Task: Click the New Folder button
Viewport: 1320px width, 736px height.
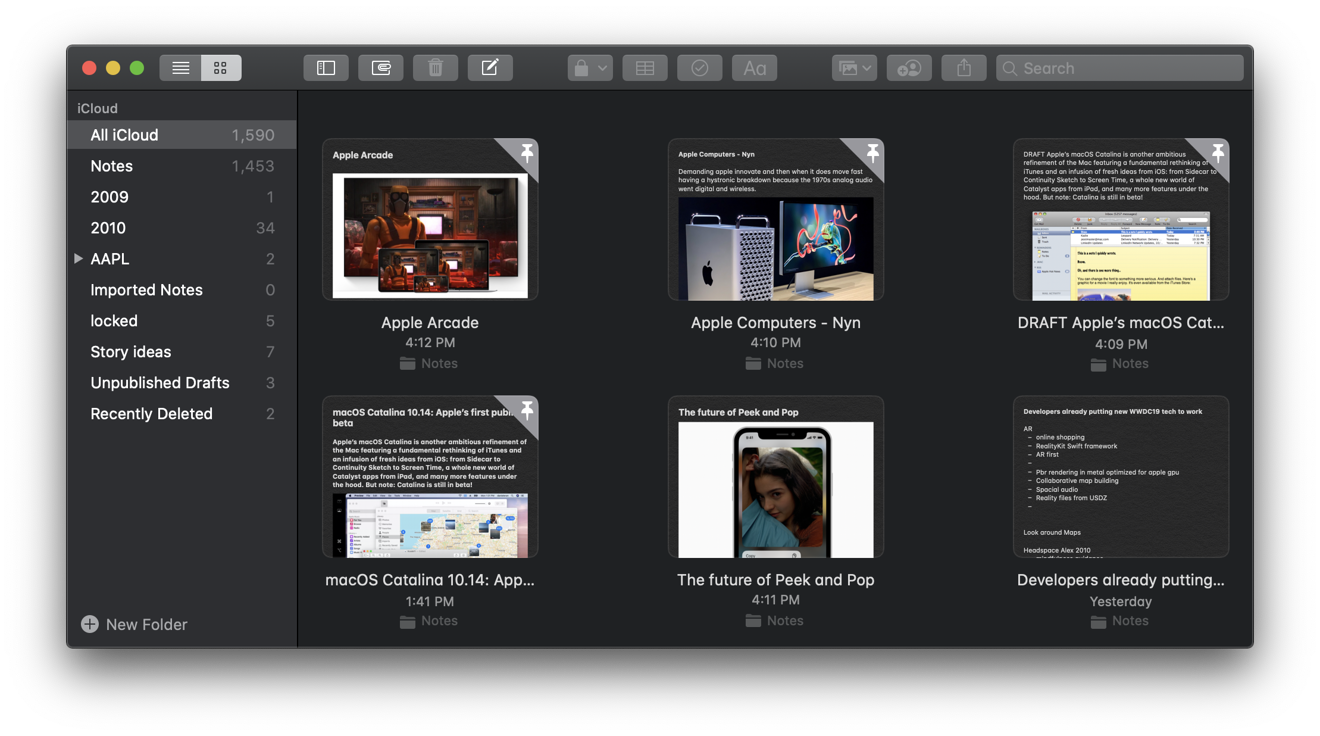Action: click(134, 624)
